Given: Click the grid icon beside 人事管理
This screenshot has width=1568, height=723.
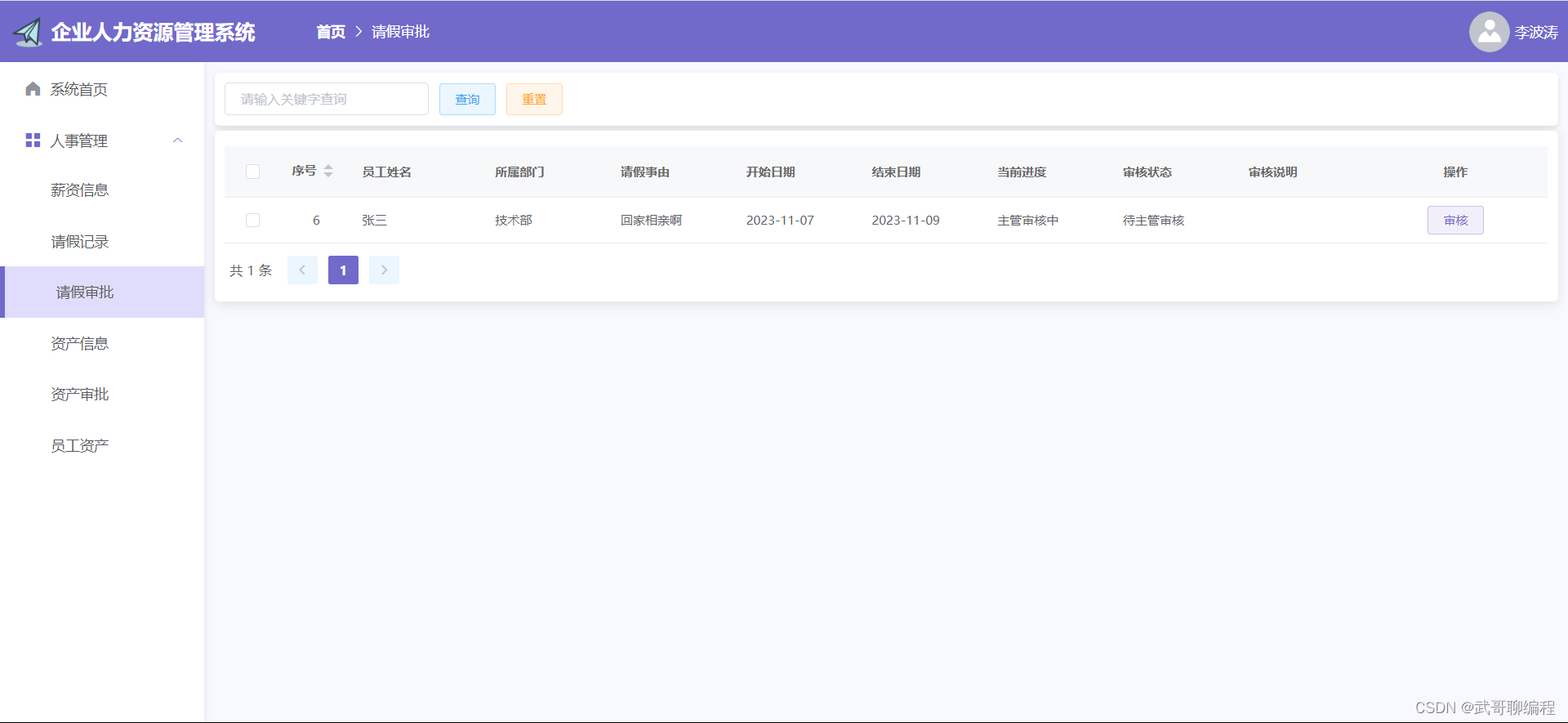Looking at the screenshot, I should (33, 141).
